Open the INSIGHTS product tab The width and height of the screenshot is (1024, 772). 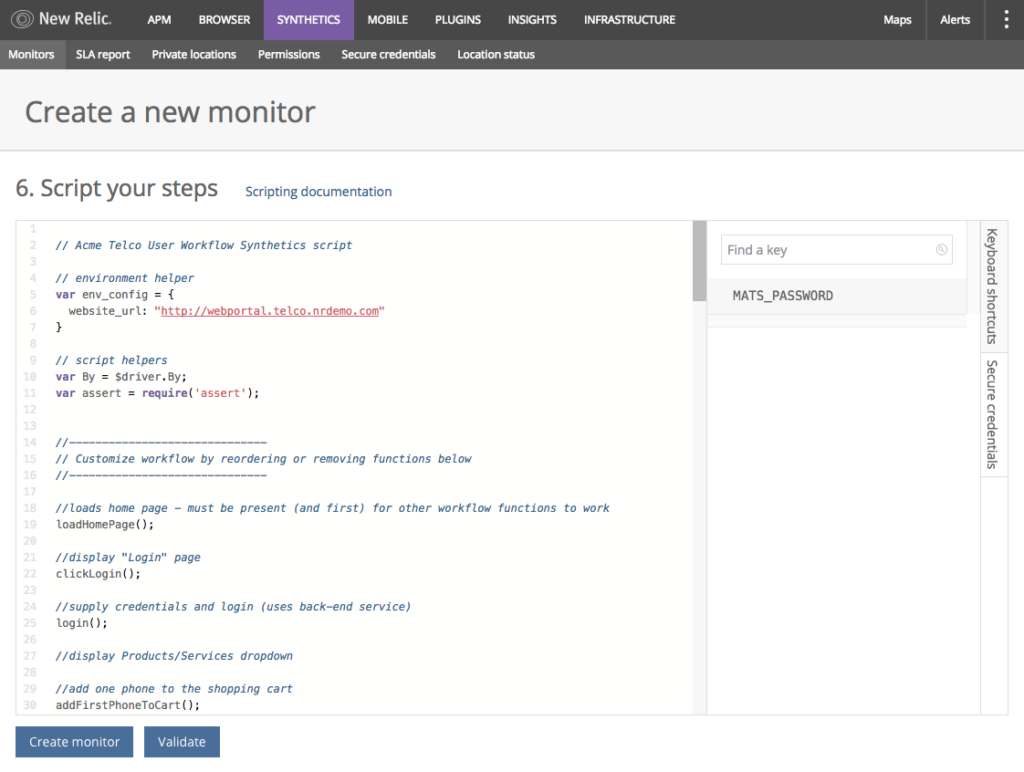pyautogui.click(x=532, y=20)
